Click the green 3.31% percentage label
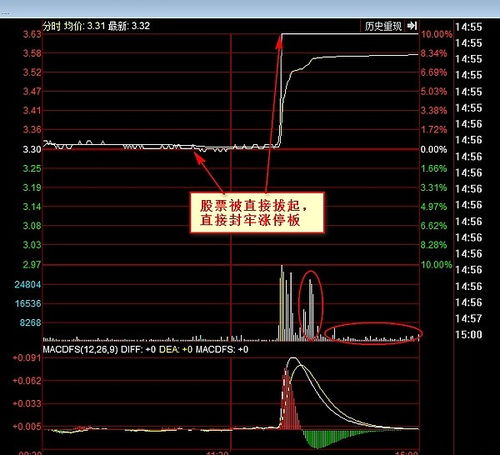 click(434, 188)
